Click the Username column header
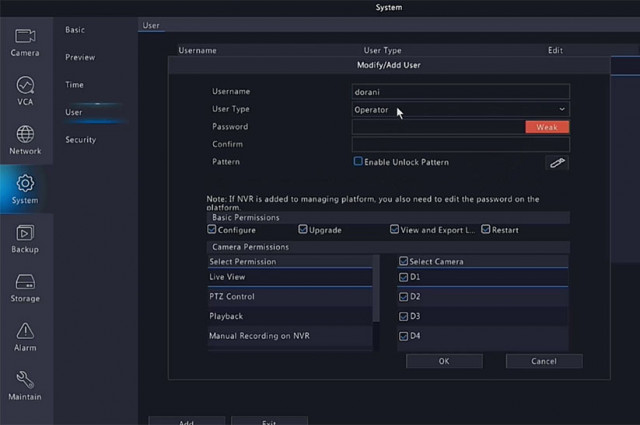 pyautogui.click(x=198, y=51)
